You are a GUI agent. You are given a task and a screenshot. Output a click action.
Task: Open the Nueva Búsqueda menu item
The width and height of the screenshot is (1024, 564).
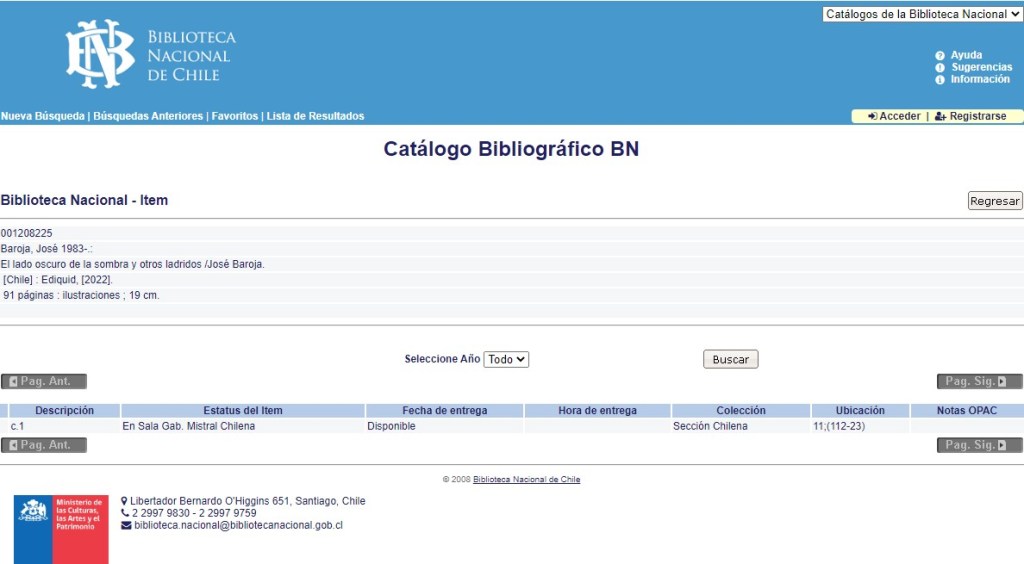(x=43, y=116)
